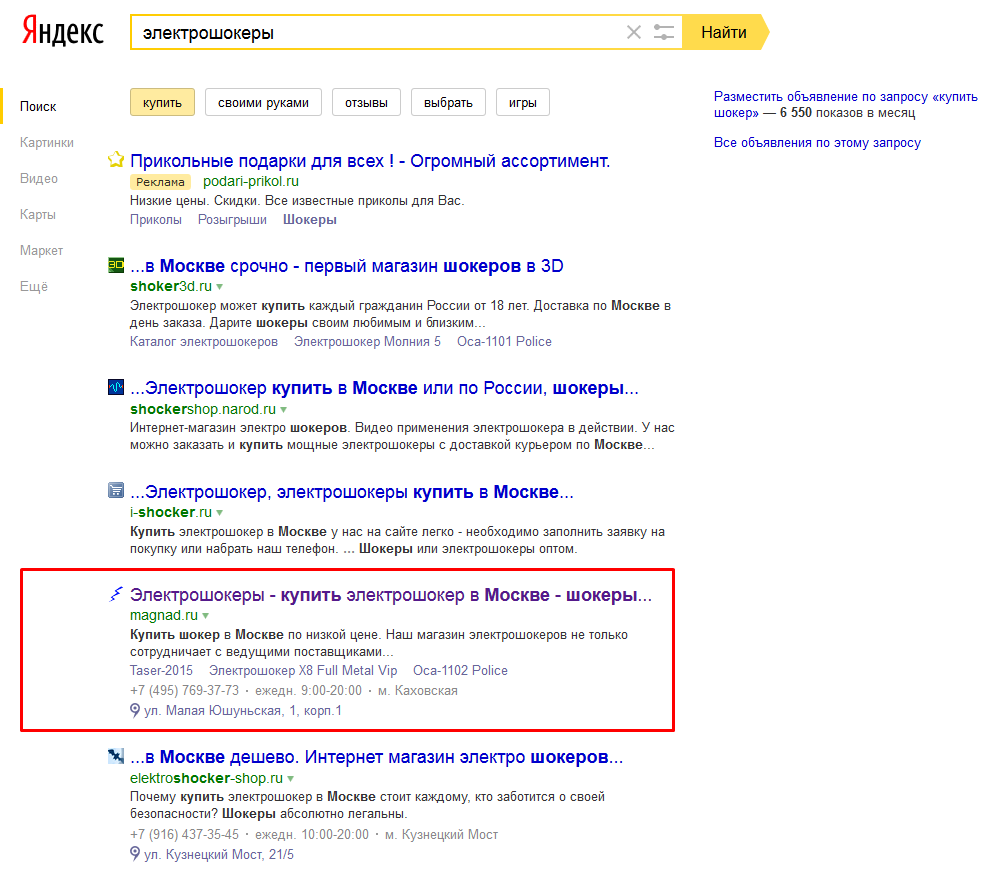Open the Шокеры sitelink

pyautogui.click(x=310, y=220)
